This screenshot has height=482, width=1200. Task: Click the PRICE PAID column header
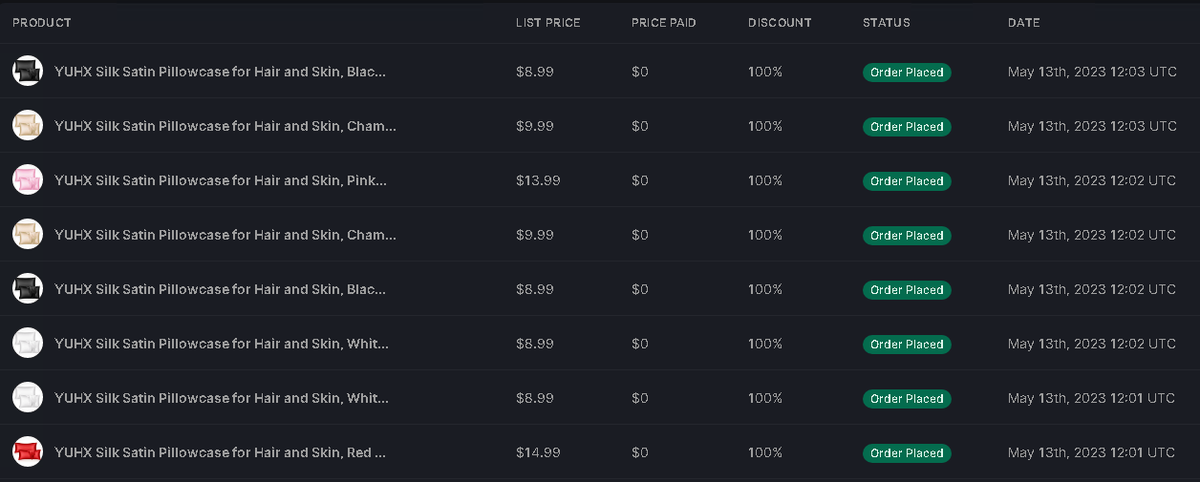(664, 23)
